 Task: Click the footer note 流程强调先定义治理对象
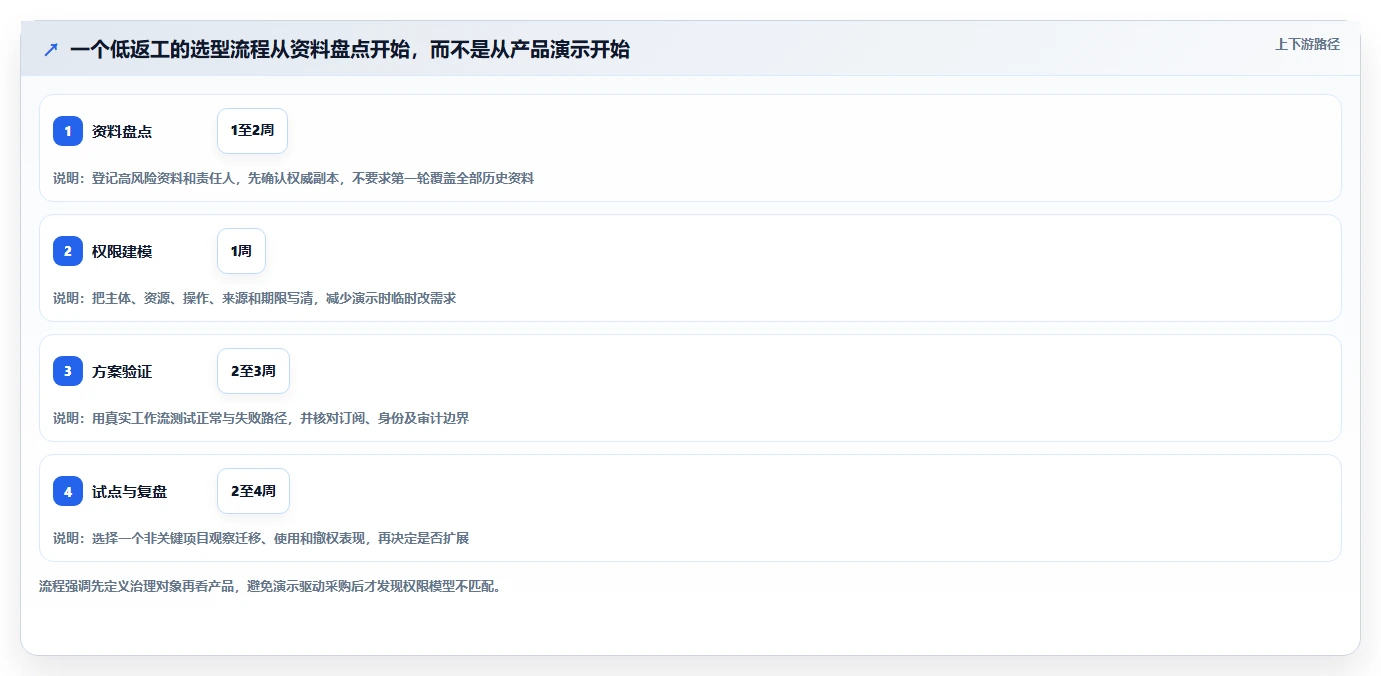[x=270, y=586]
